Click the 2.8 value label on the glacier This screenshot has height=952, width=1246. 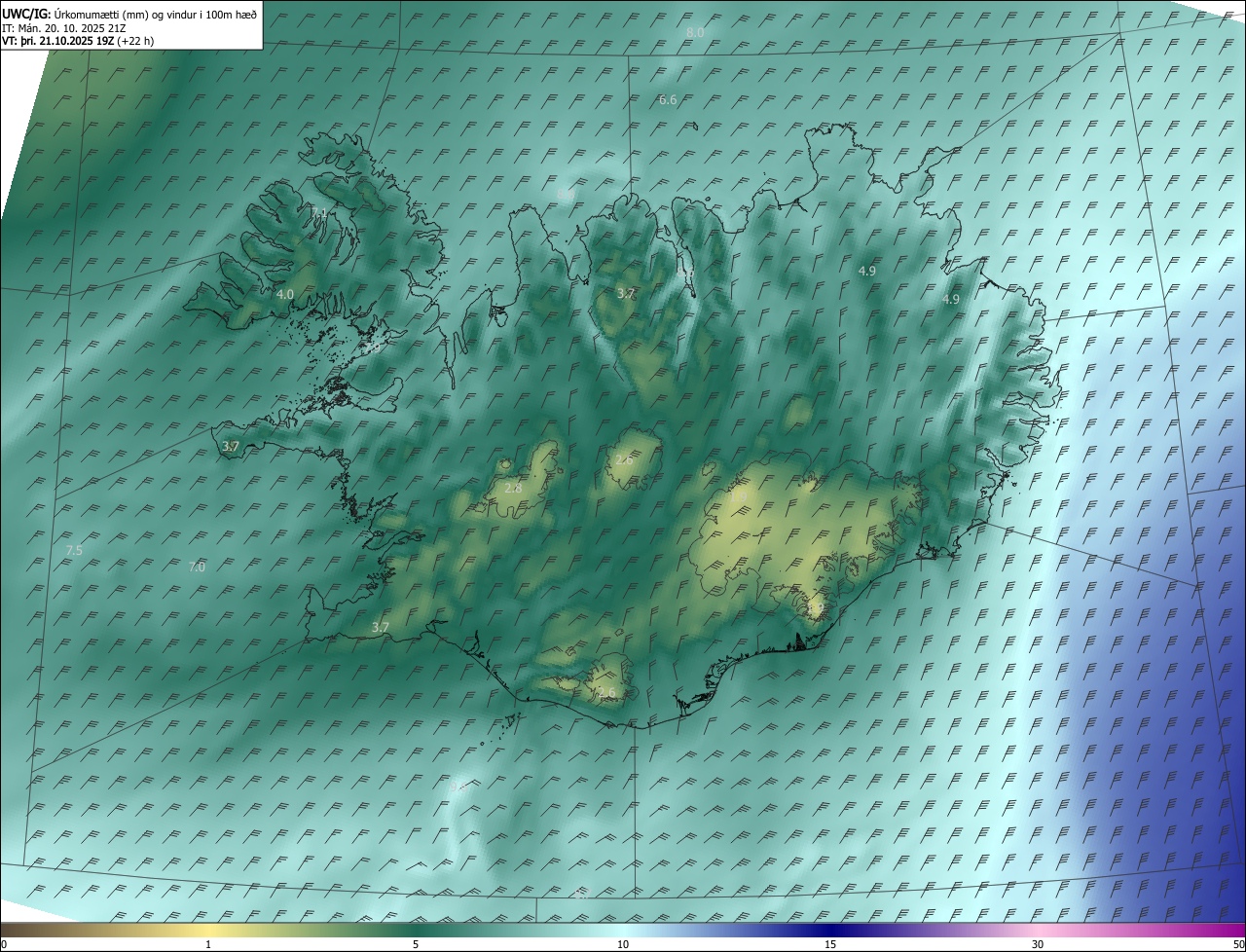click(513, 489)
